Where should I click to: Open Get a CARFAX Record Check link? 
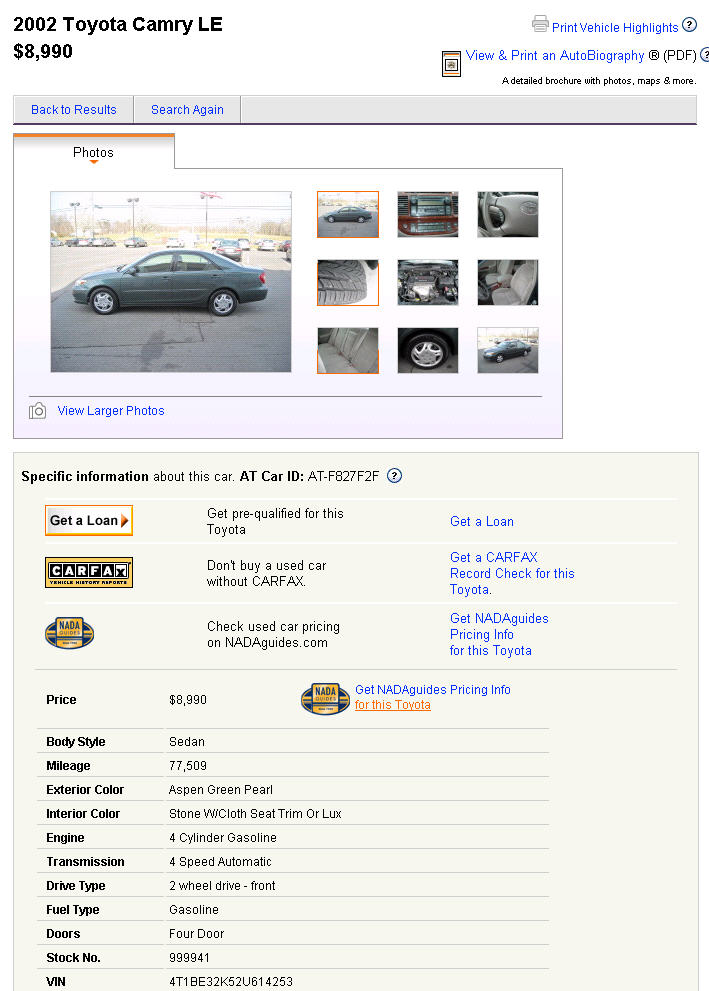click(x=512, y=573)
